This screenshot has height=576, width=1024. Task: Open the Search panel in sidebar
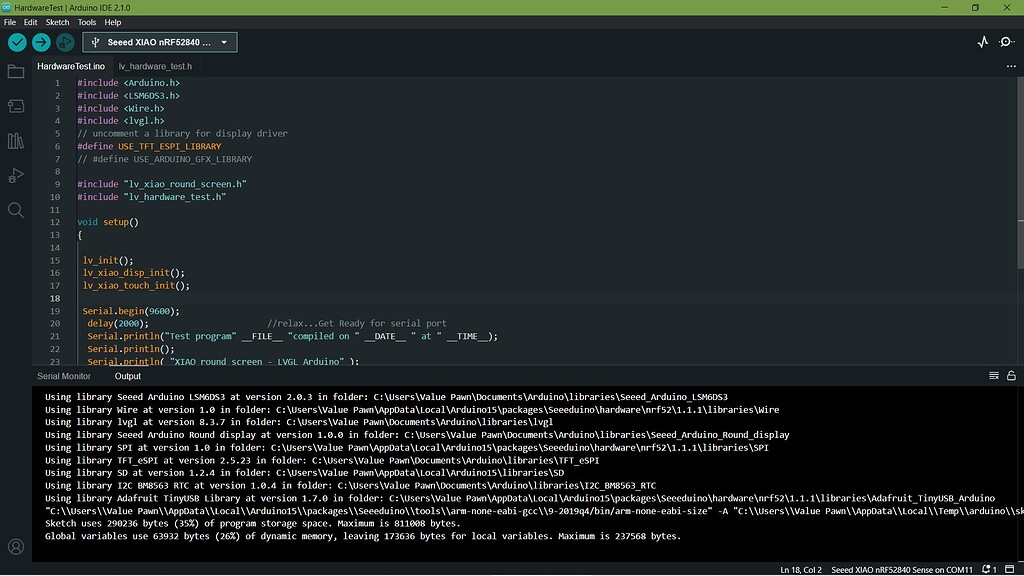(16, 210)
